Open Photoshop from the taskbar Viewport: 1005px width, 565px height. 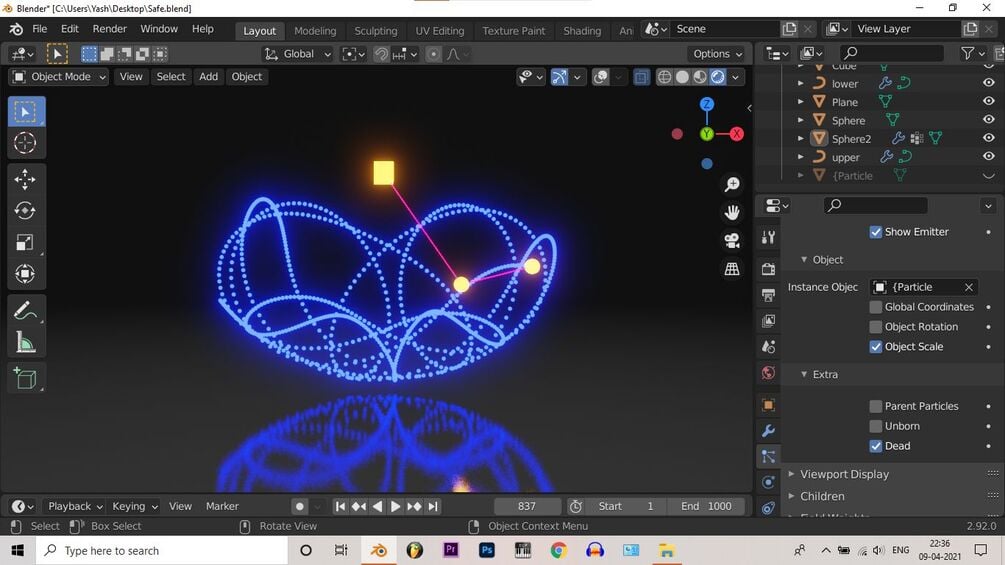pyautogui.click(x=487, y=550)
